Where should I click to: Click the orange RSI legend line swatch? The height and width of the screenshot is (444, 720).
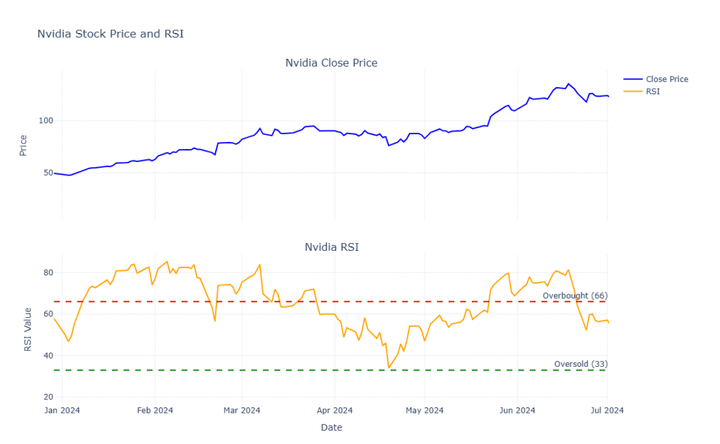pyautogui.click(x=633, y=91)
